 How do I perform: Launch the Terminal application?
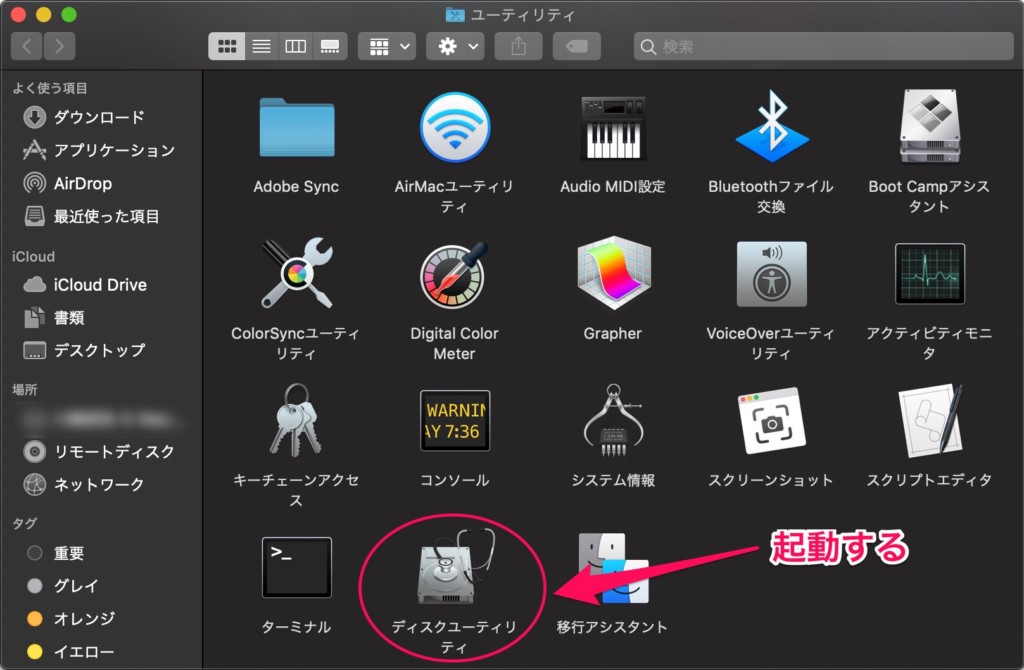tap(296, 567)
